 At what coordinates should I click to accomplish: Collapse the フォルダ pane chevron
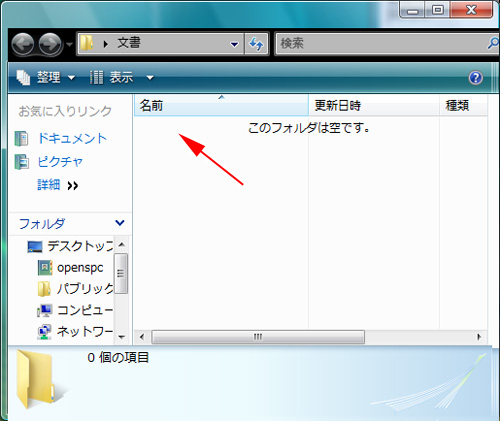click(120, 223)
